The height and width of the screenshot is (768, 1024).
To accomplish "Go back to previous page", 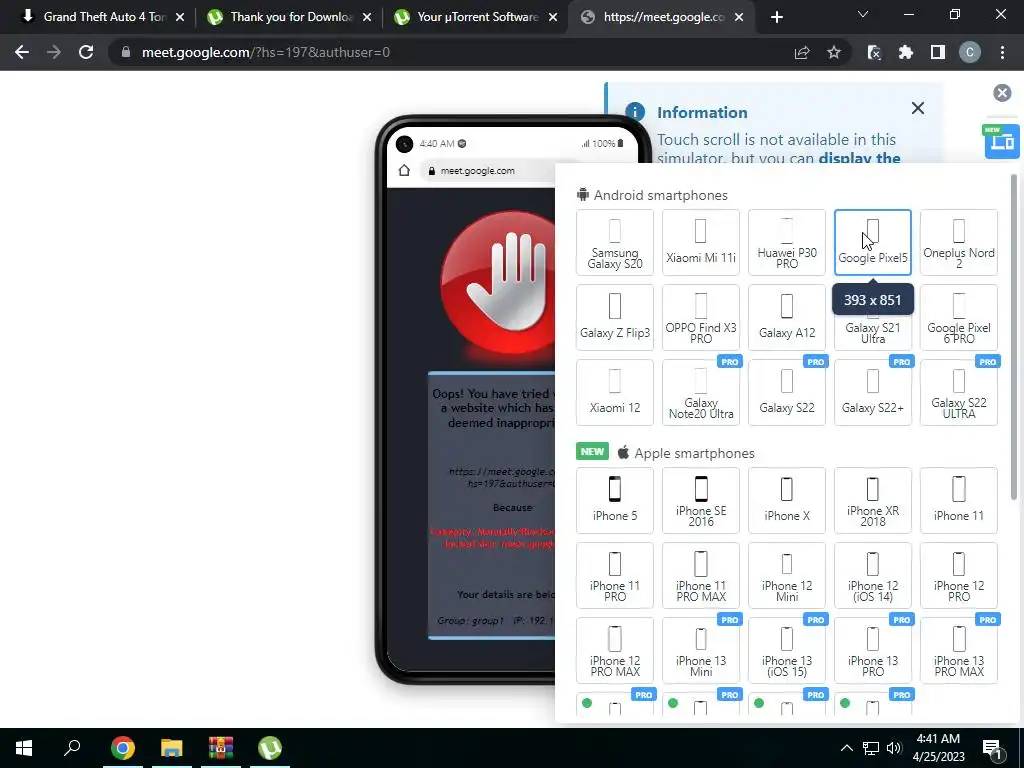I will (22, 52).
